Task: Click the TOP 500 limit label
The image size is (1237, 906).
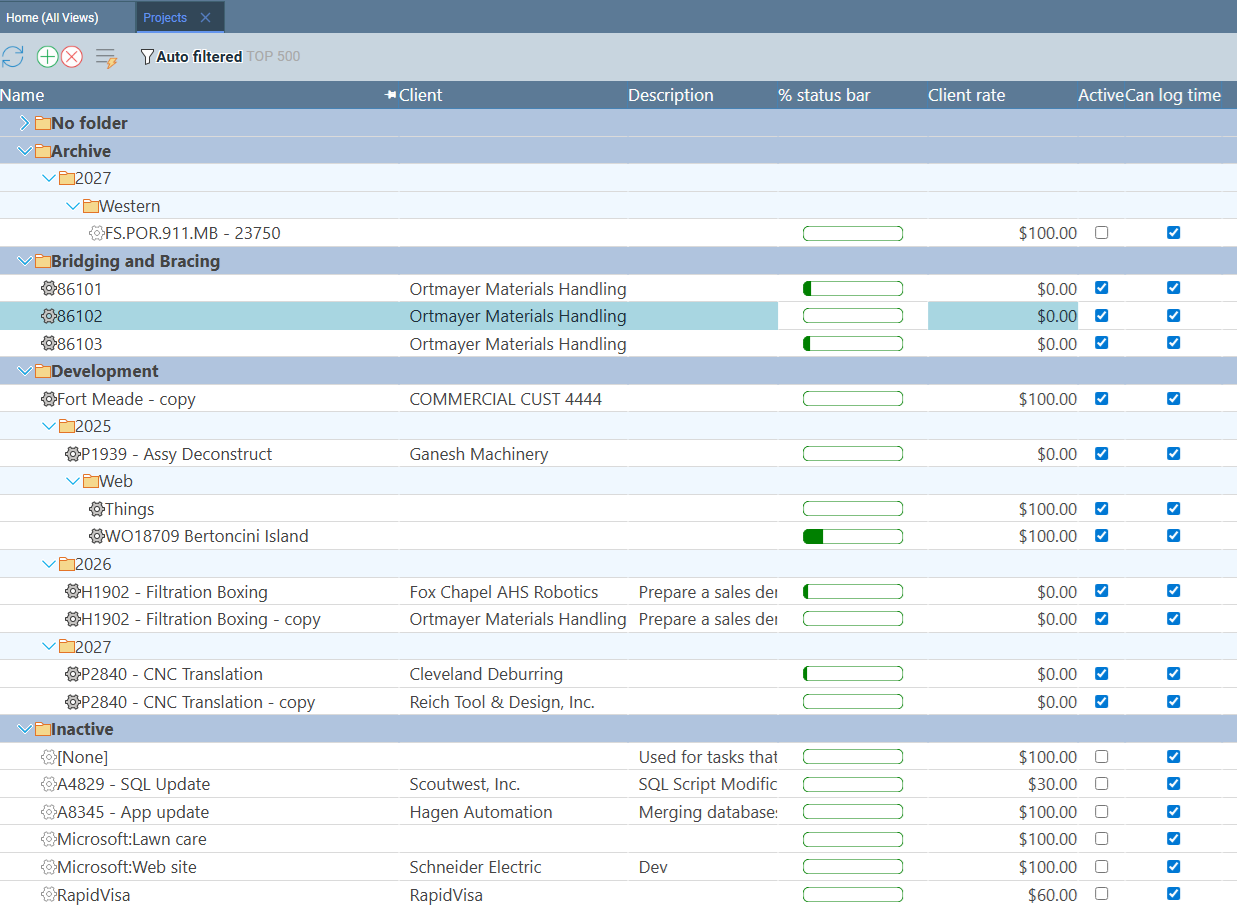Action: point(273,57)
